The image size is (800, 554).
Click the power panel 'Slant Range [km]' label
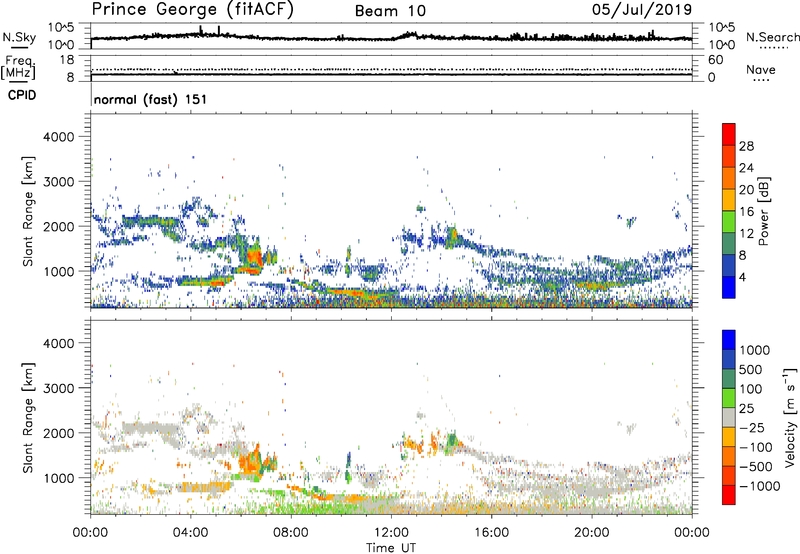[x=28, y=211]
